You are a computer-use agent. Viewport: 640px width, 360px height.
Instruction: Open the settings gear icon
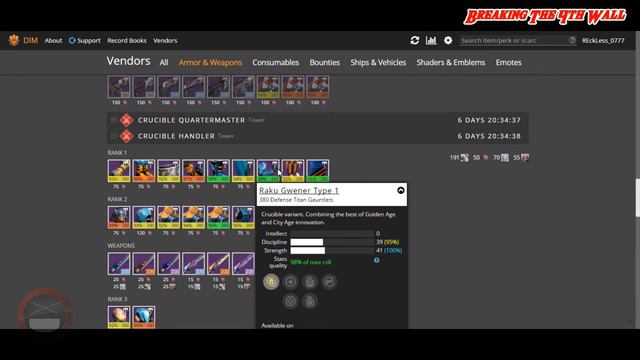coord(448,40)
